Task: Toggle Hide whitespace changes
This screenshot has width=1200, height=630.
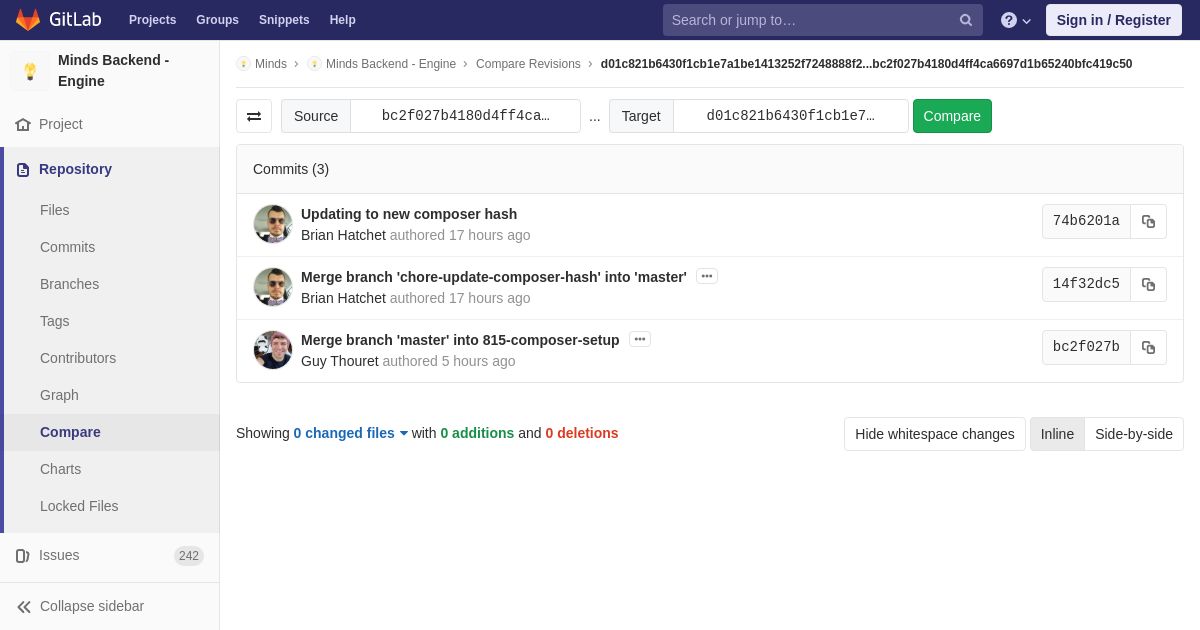Action: [934, 434]
